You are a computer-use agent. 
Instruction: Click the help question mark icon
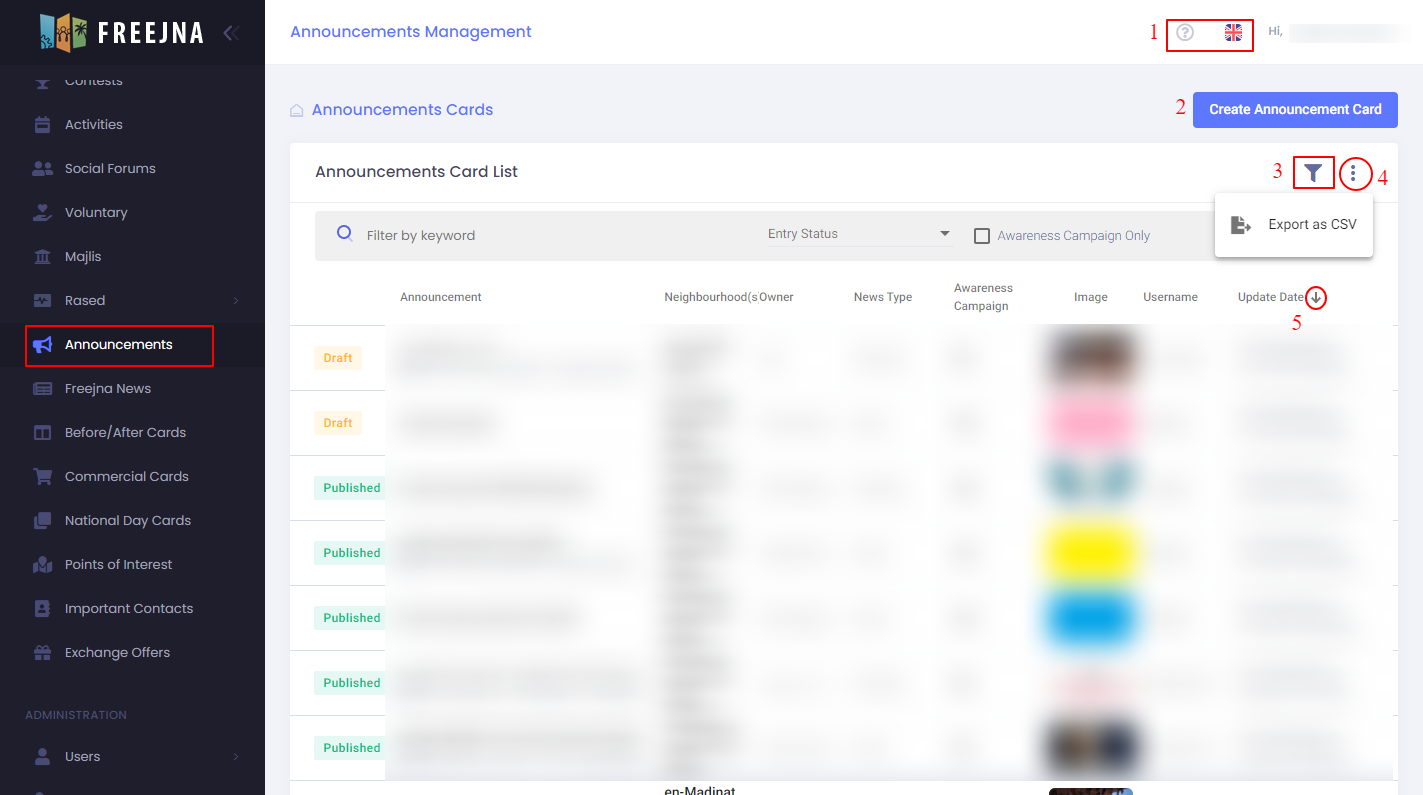click(x=1185, y=32)
